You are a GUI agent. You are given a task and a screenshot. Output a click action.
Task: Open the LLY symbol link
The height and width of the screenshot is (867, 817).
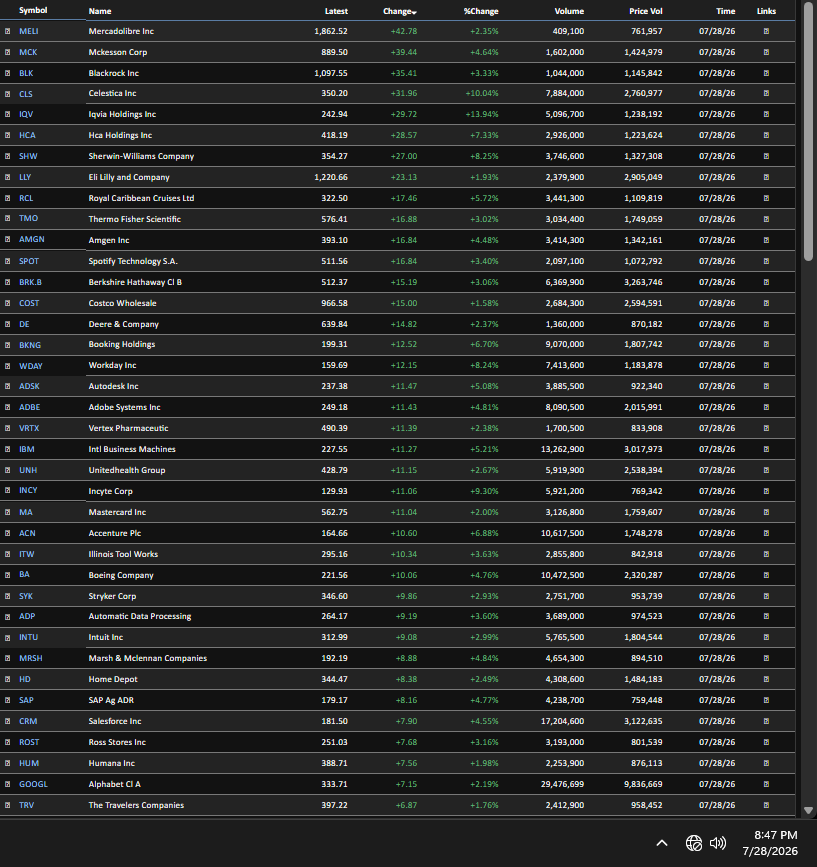coord(25,177)
